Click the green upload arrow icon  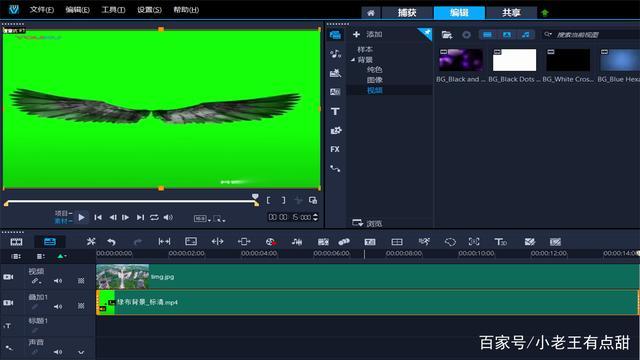pyautogui.click(x=544, y=13)
